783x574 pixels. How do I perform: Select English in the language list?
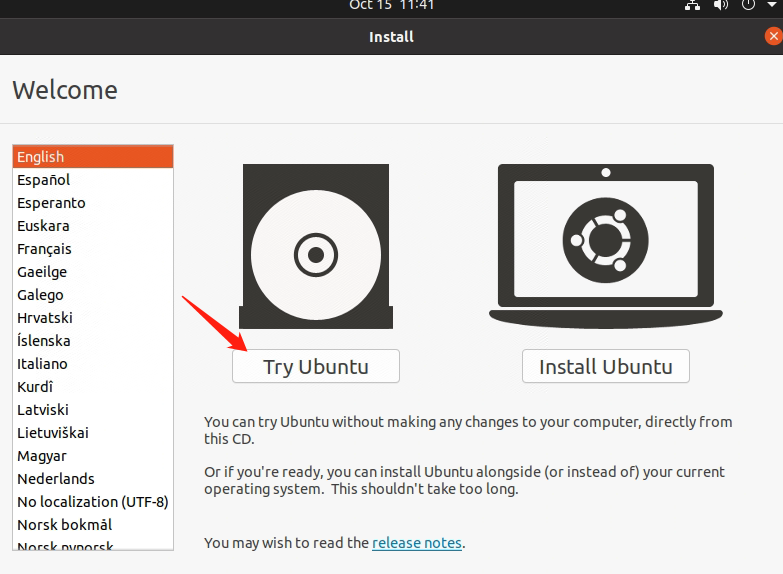(x=93, y=156)
